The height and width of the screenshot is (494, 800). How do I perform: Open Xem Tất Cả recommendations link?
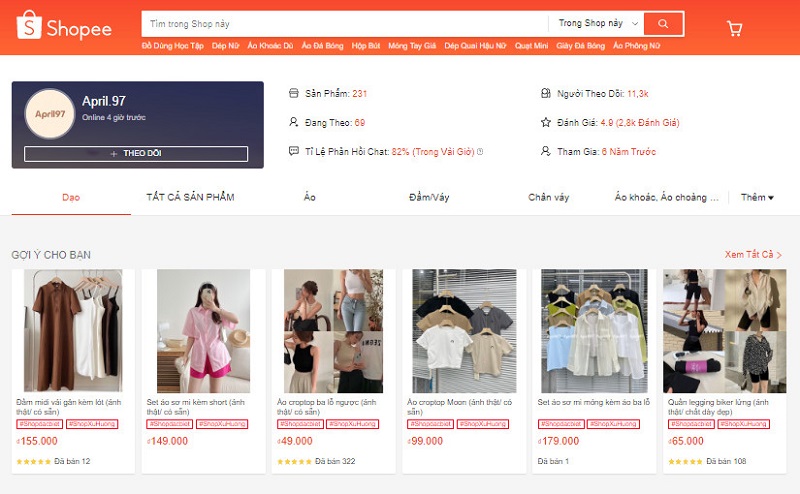tap(753, 255)
